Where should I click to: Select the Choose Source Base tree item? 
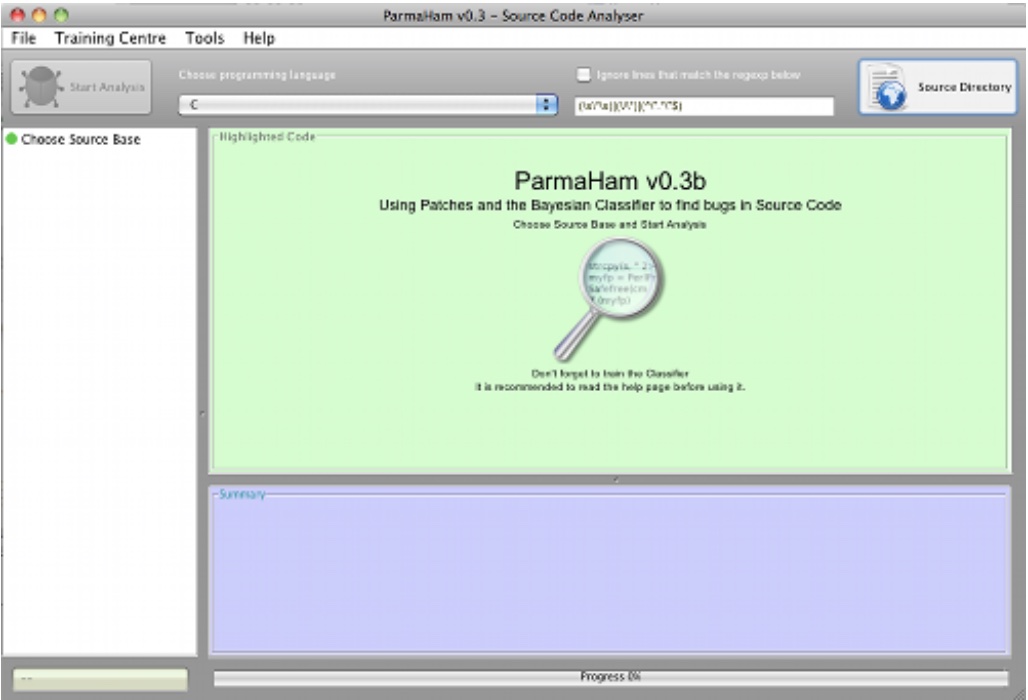tap(80, 139)
